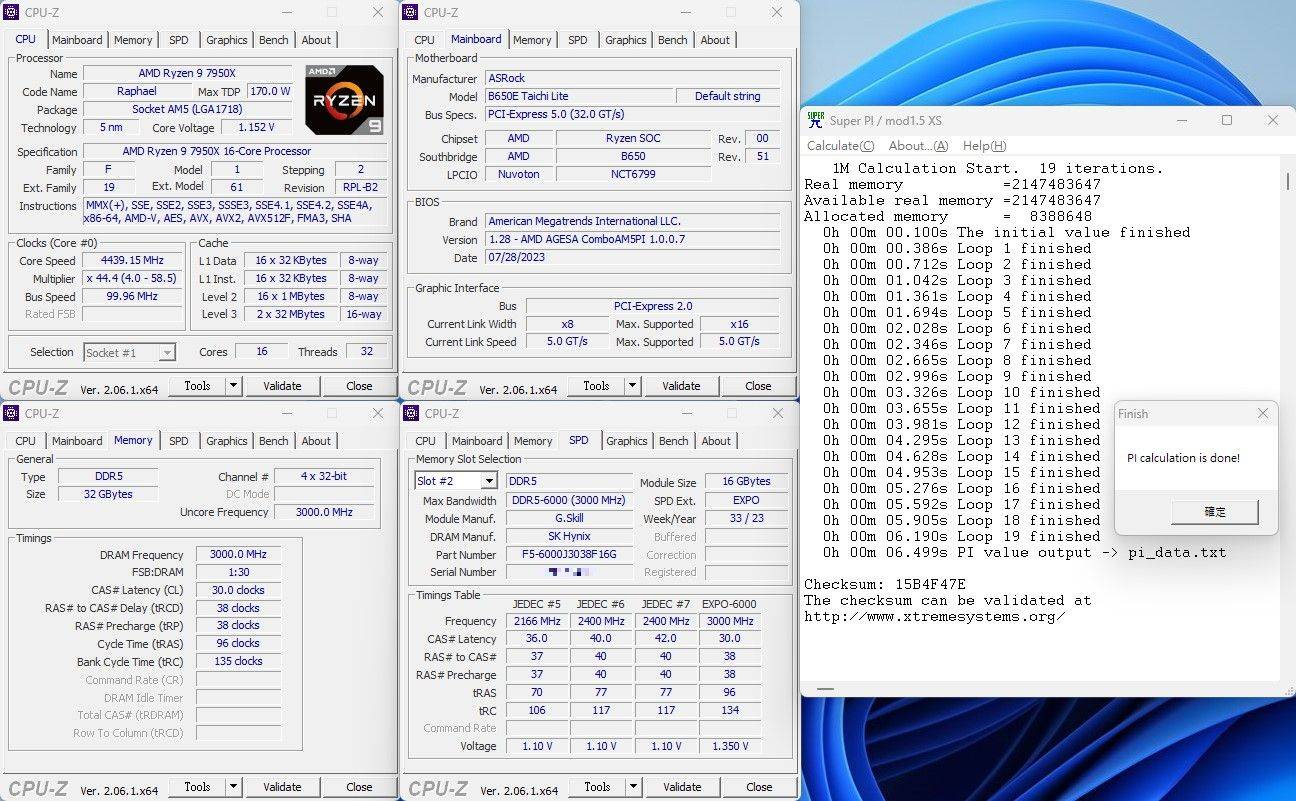Click the AMD Ryzen 9 logo image
Viewport: 1296px width, 801px height.
pyautogui.click(x=344, y=99)
